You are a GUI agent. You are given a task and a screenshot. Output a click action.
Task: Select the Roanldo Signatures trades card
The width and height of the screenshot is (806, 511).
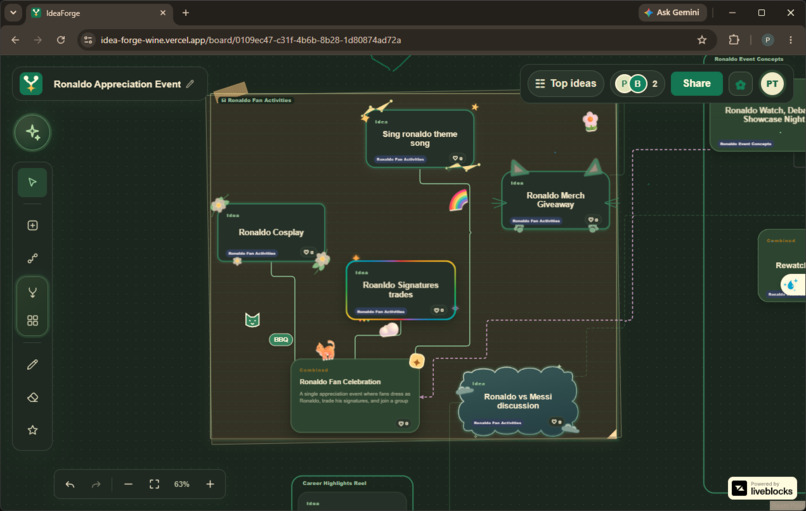tap(400, 290)
